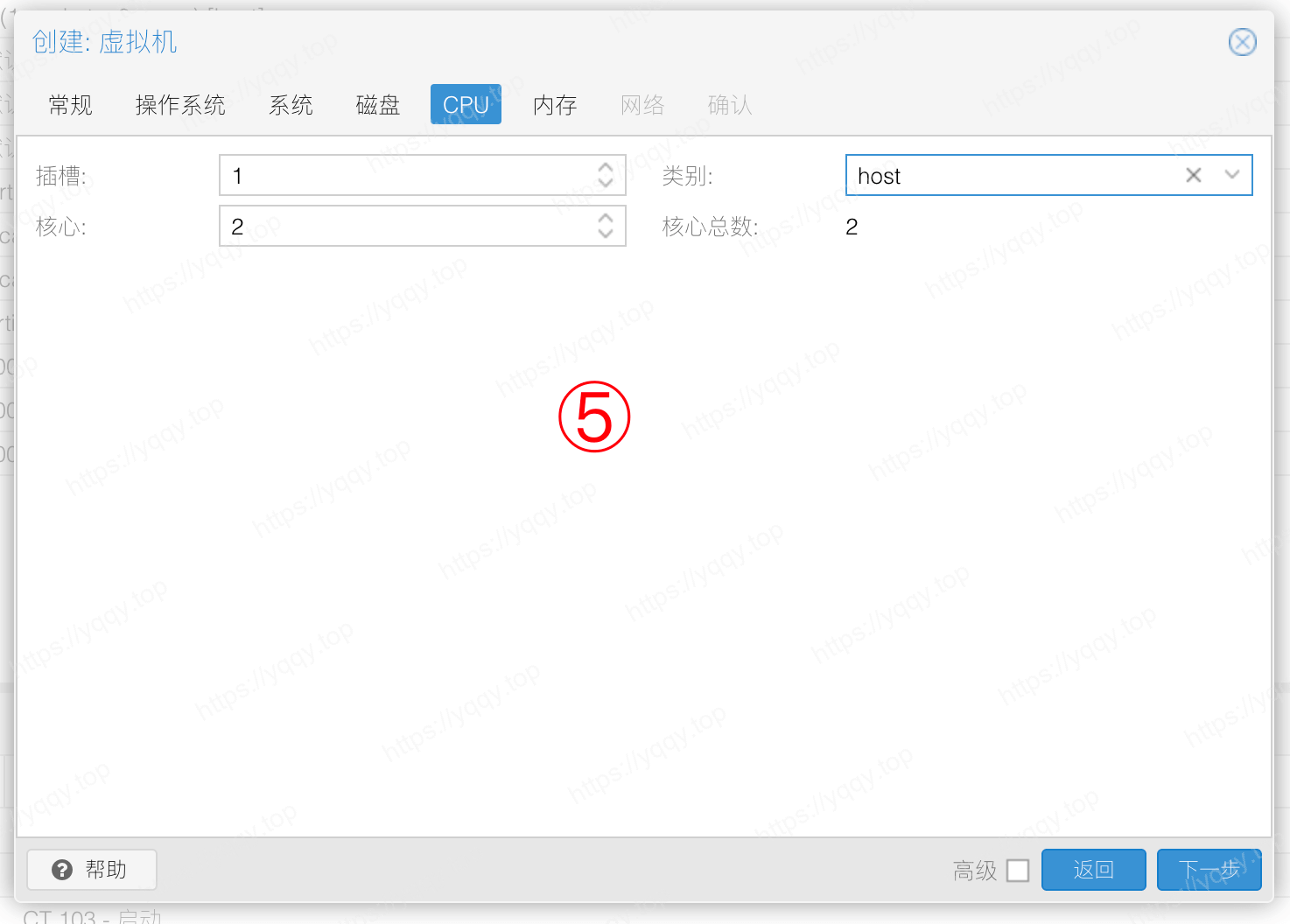The height and width of the screenshot is (924, 1290).
Task: Open 帮助 help documentation
Action: (92, 870)
